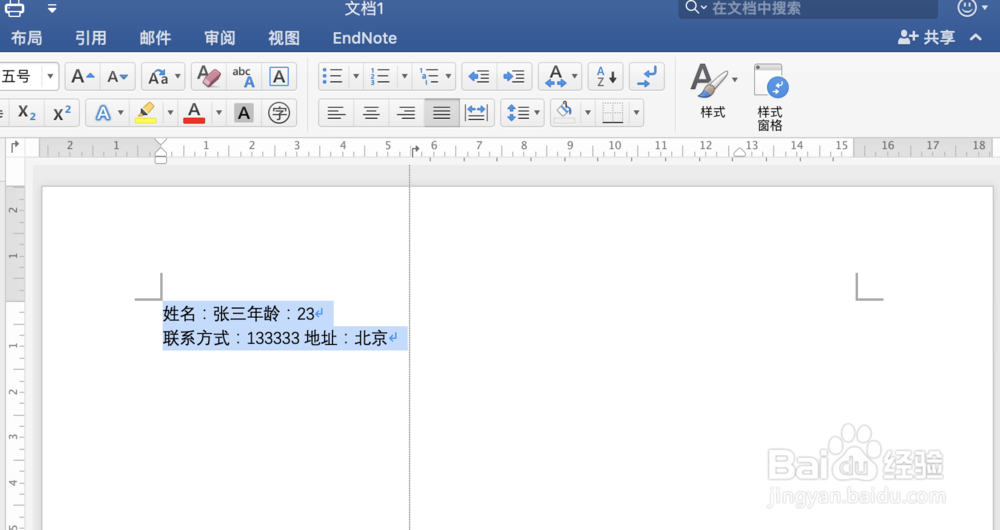Click the first-line indent marker on ruler
This screenshot has height=530, width=1000.
tap(161, 144)
